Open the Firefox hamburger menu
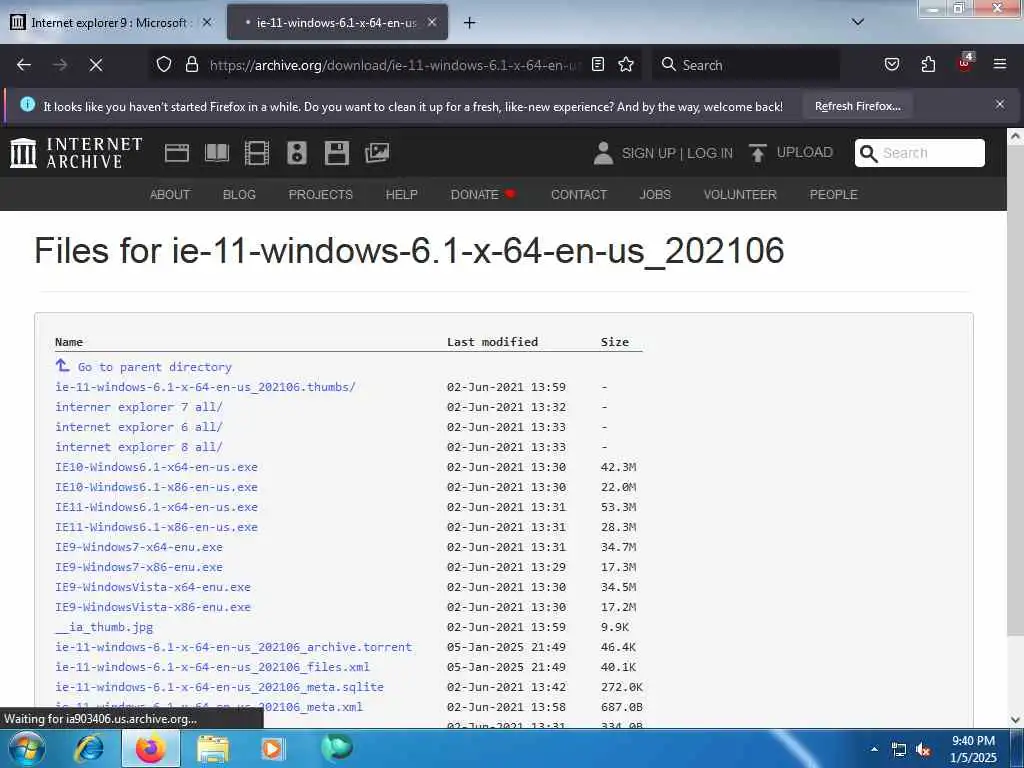Image resolution: width=1024 pixels, height=768 pixels. coord(1000,64)
